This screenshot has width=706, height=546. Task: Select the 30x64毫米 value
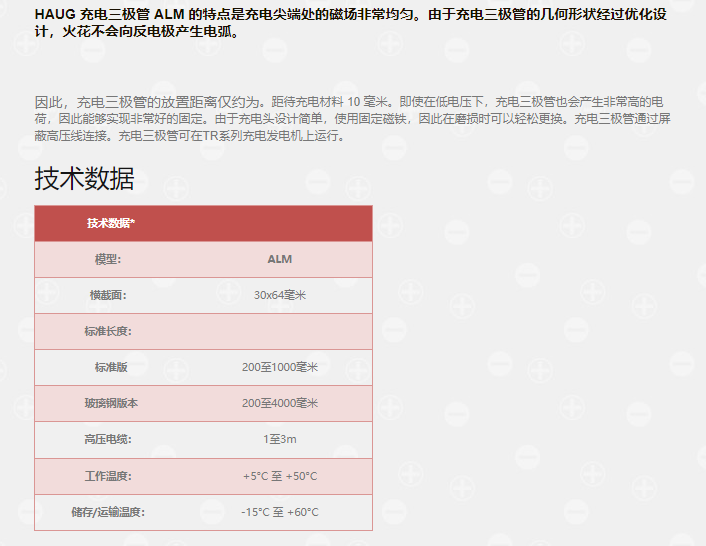pos(280,295)
